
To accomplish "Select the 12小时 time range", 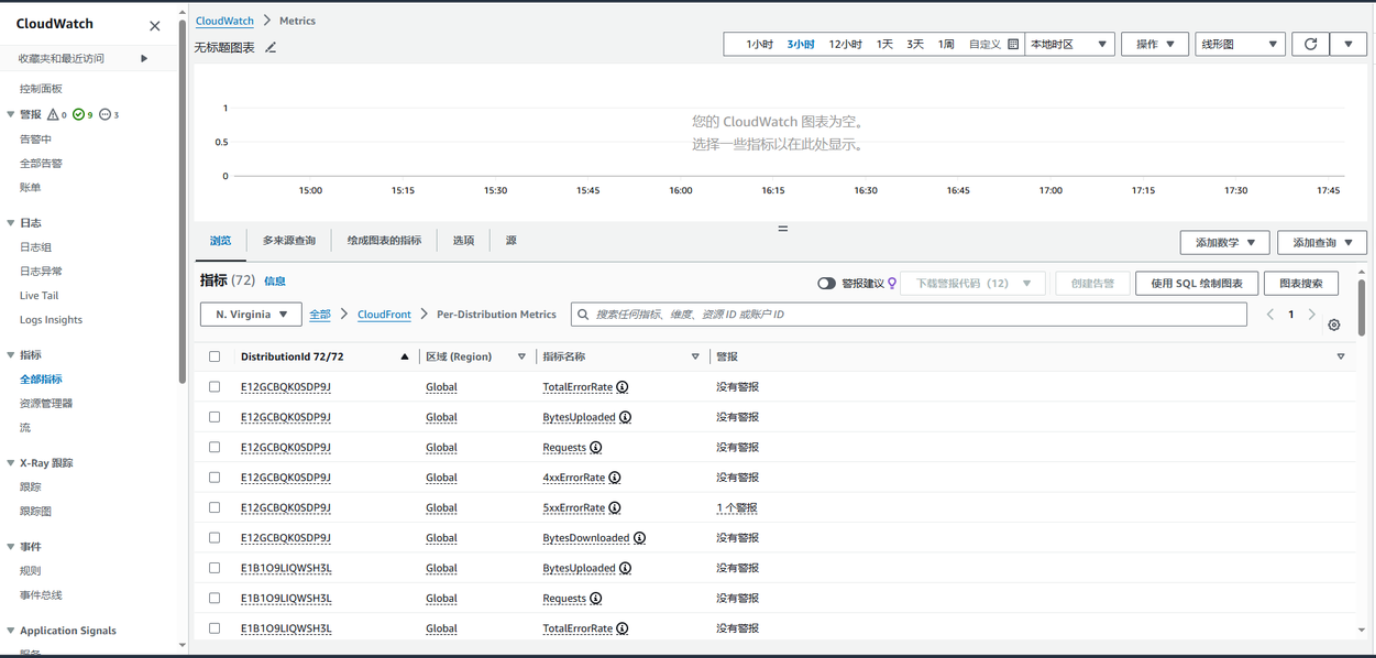I will [x=845, y=44].
